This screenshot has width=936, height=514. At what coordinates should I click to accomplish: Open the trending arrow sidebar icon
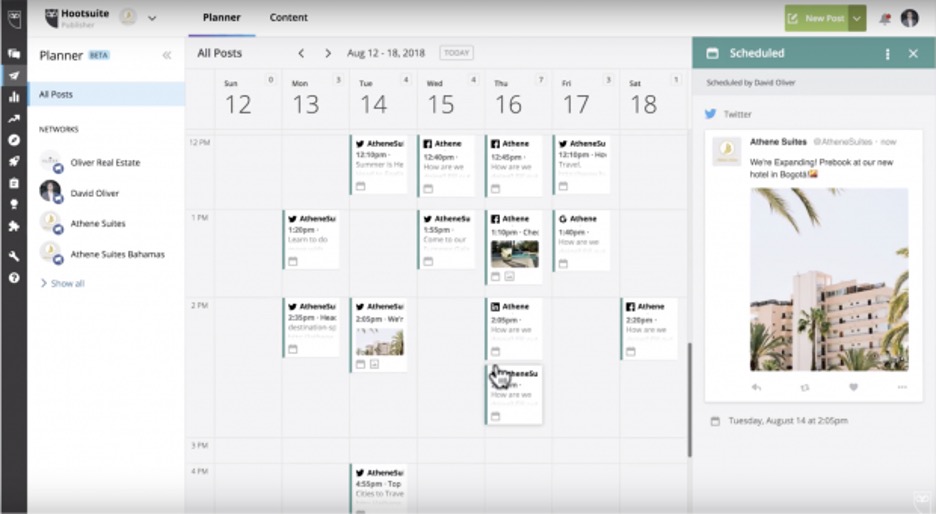click(x=14, y=119)
